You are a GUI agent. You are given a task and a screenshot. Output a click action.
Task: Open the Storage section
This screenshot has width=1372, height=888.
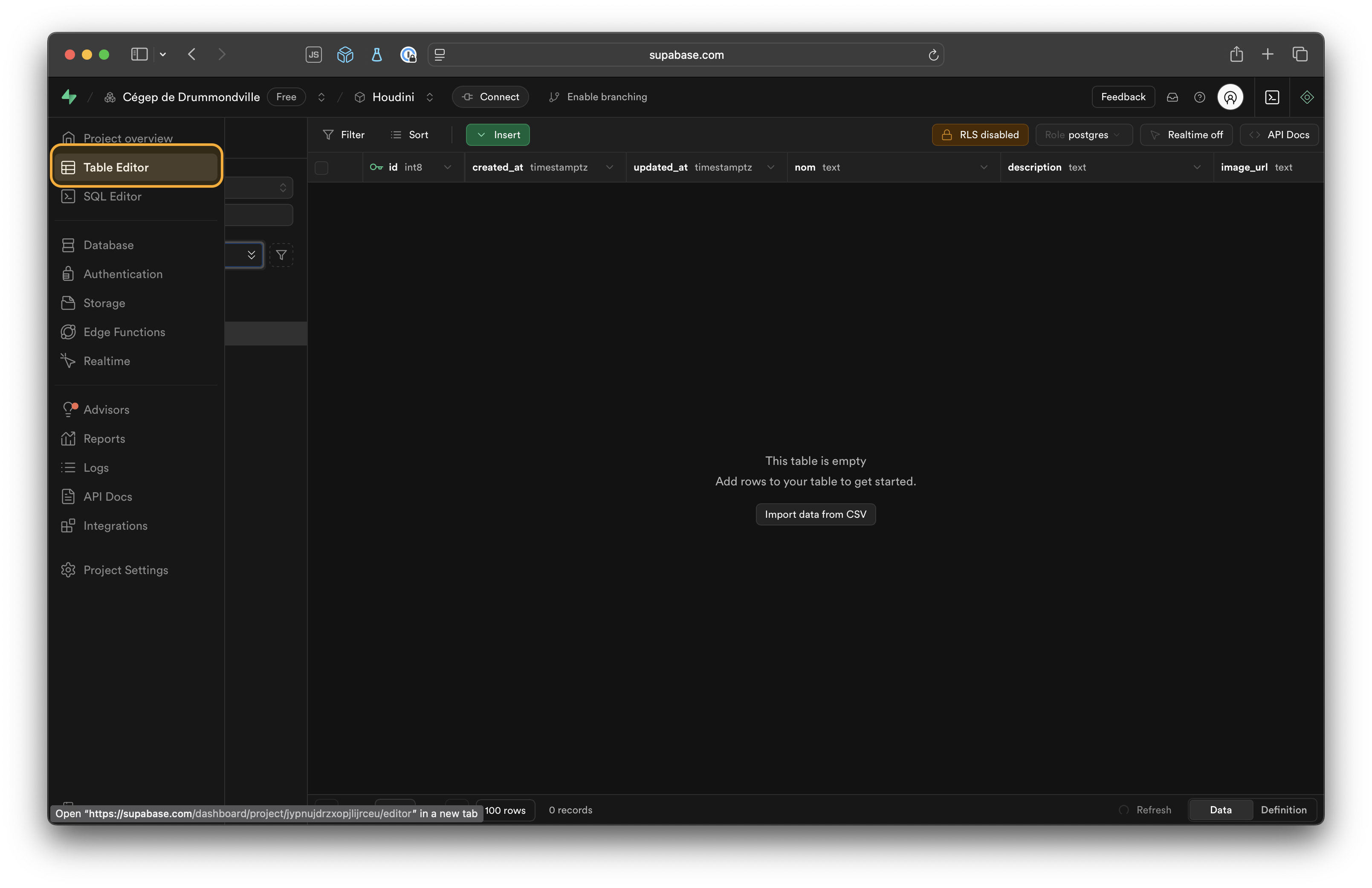[136, 303]
